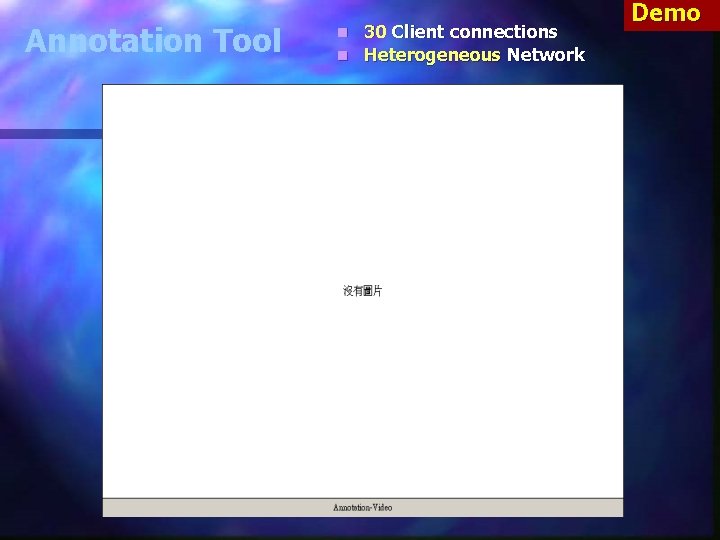Click the '30 Client connections' bullet text

(461, 32)
